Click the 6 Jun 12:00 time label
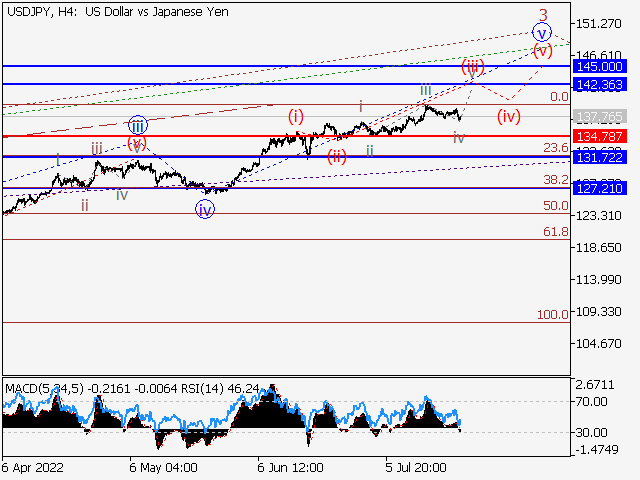The height and width of the screenshot is (480, 640). click(x=290, y=467)
